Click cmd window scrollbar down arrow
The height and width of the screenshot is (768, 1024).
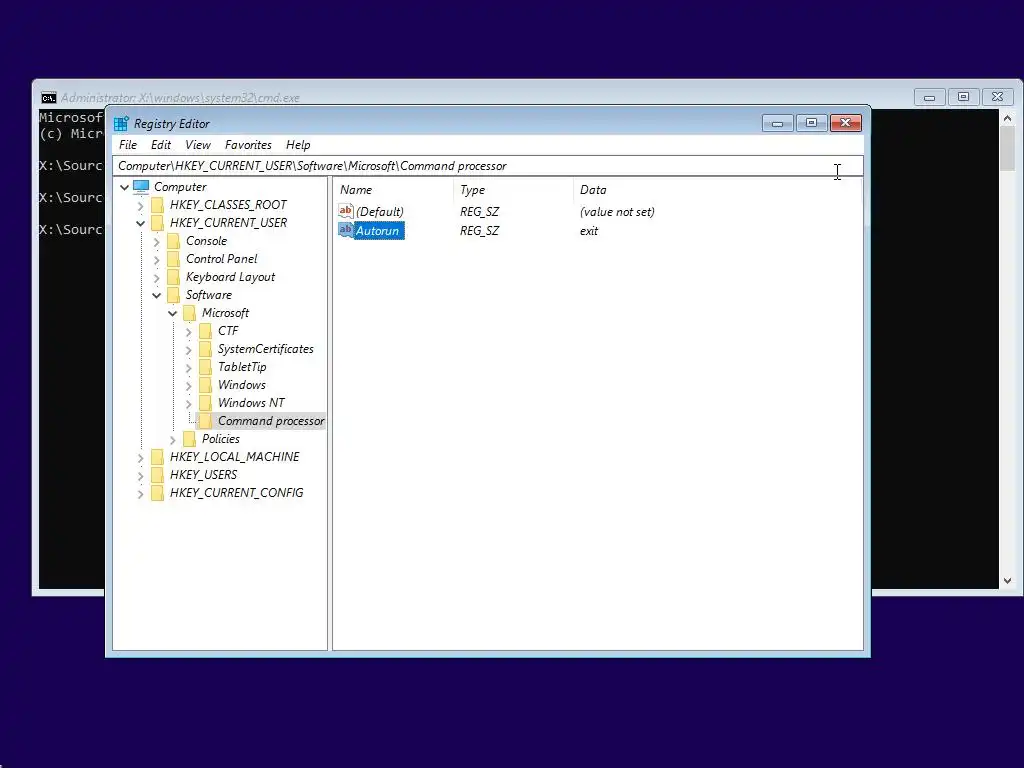1008,580
